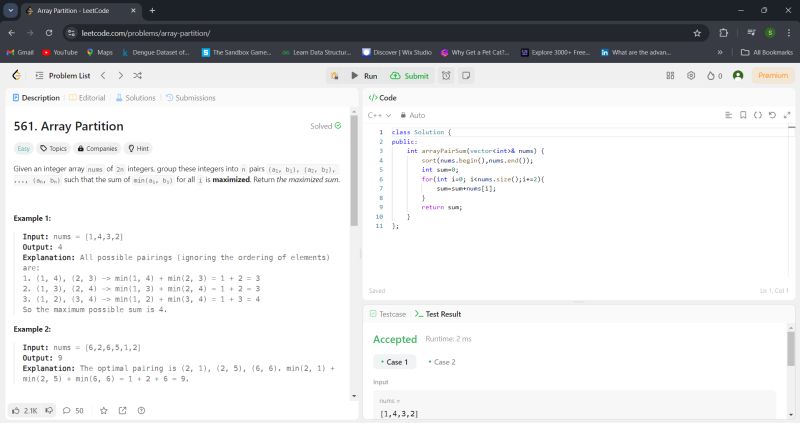Click the Easy difficulty label
The width and height of the screenshot is (800, 423).
pos(23,148)
